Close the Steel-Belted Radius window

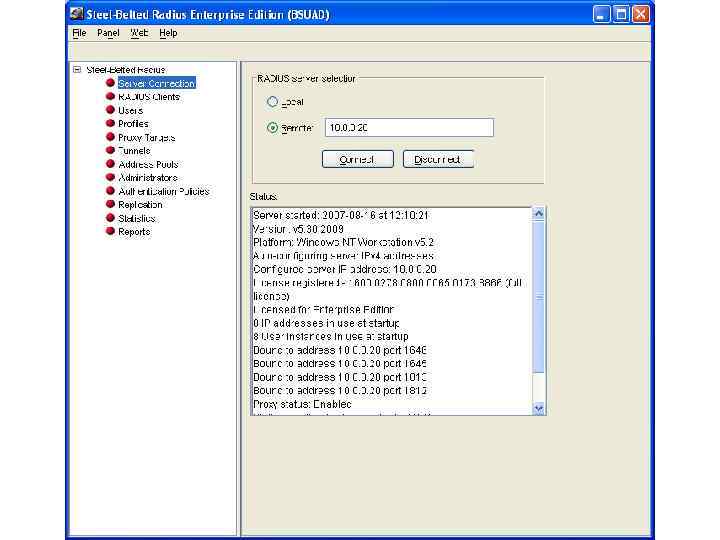click(641, 14)
